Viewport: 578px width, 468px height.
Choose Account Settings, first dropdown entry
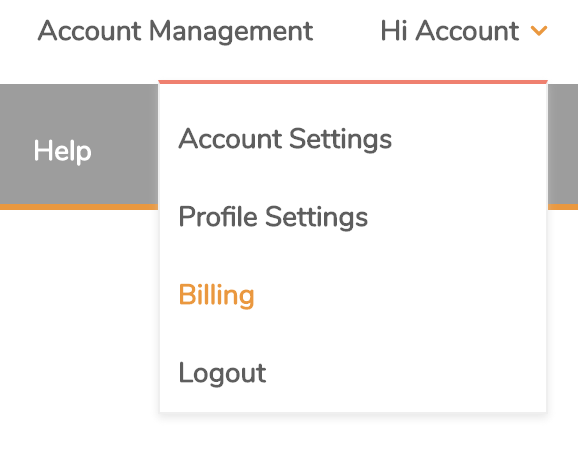[285, 139]
